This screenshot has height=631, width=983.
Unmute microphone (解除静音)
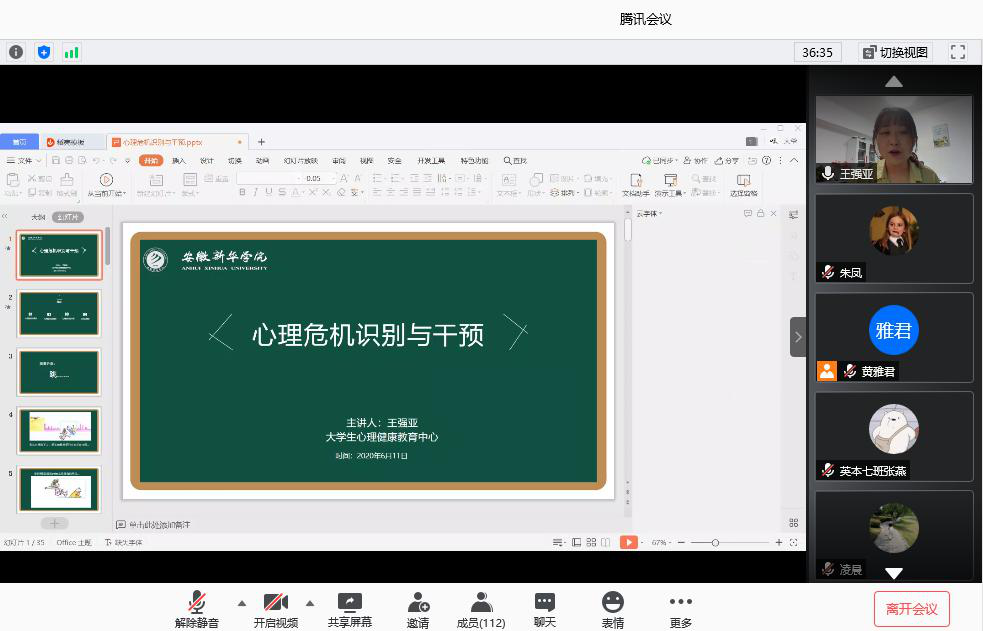(x=197, y=608)
